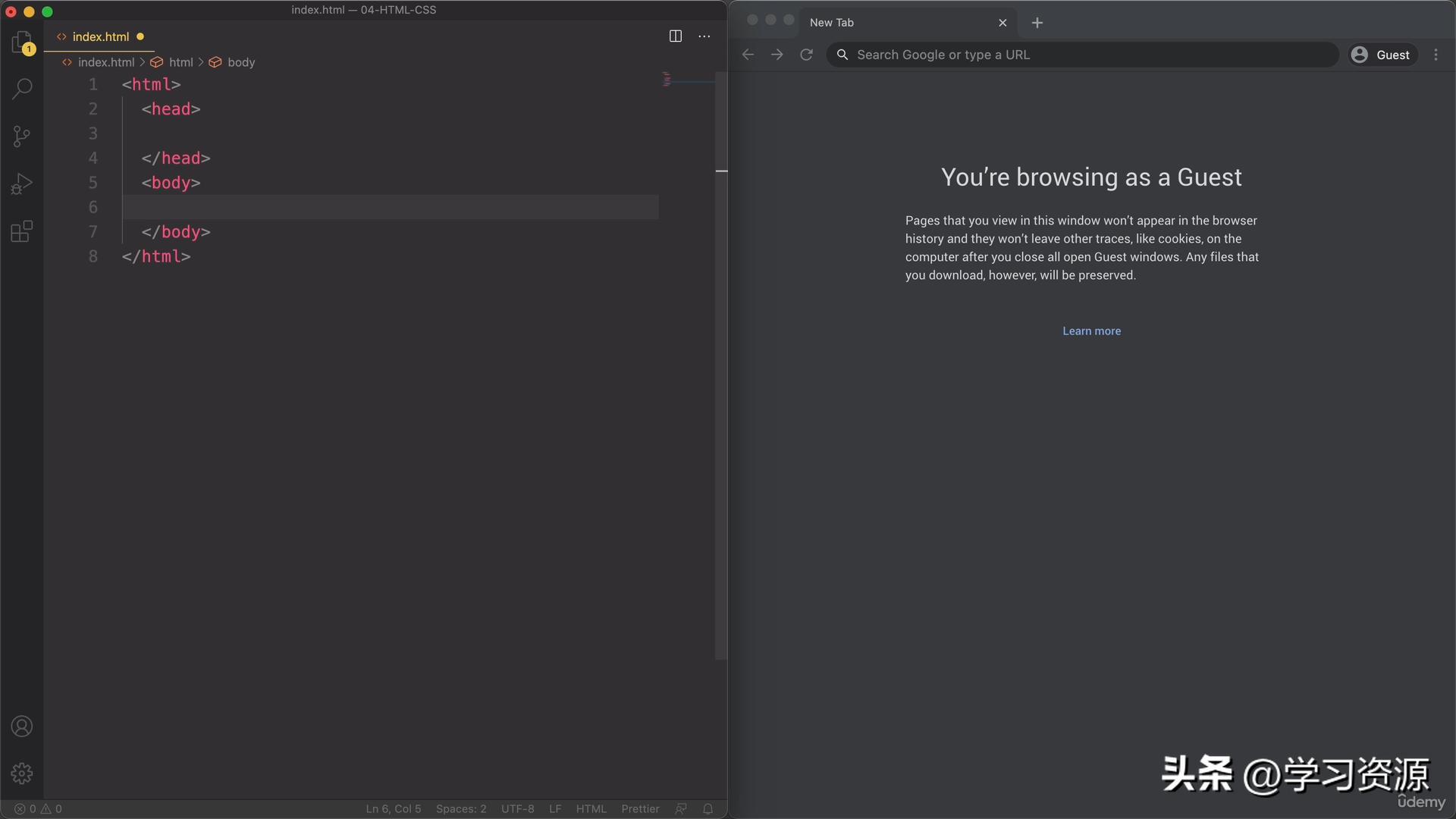Image resolution: width=1456 pixels, height=819 pixels.
Task: Click the Accounts icon in the activity bar
Action: pos(22,726)
